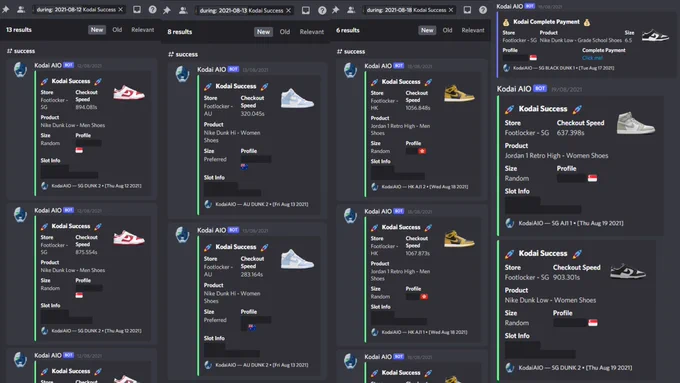Open help icon in the 2021-08-18 panel
Screen dimensions: 680x383
pyautogui.click(x=483, y=10)
